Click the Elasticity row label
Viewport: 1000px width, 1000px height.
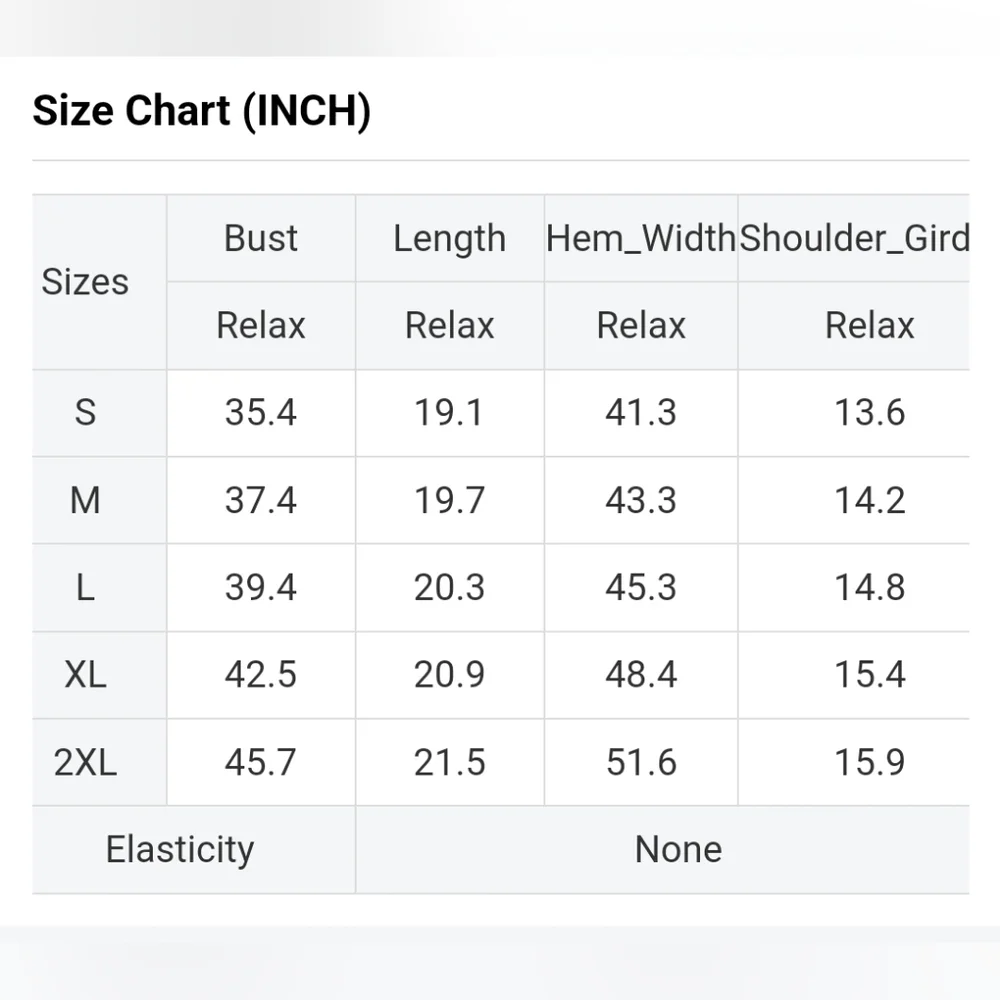(x=180, y=849)
